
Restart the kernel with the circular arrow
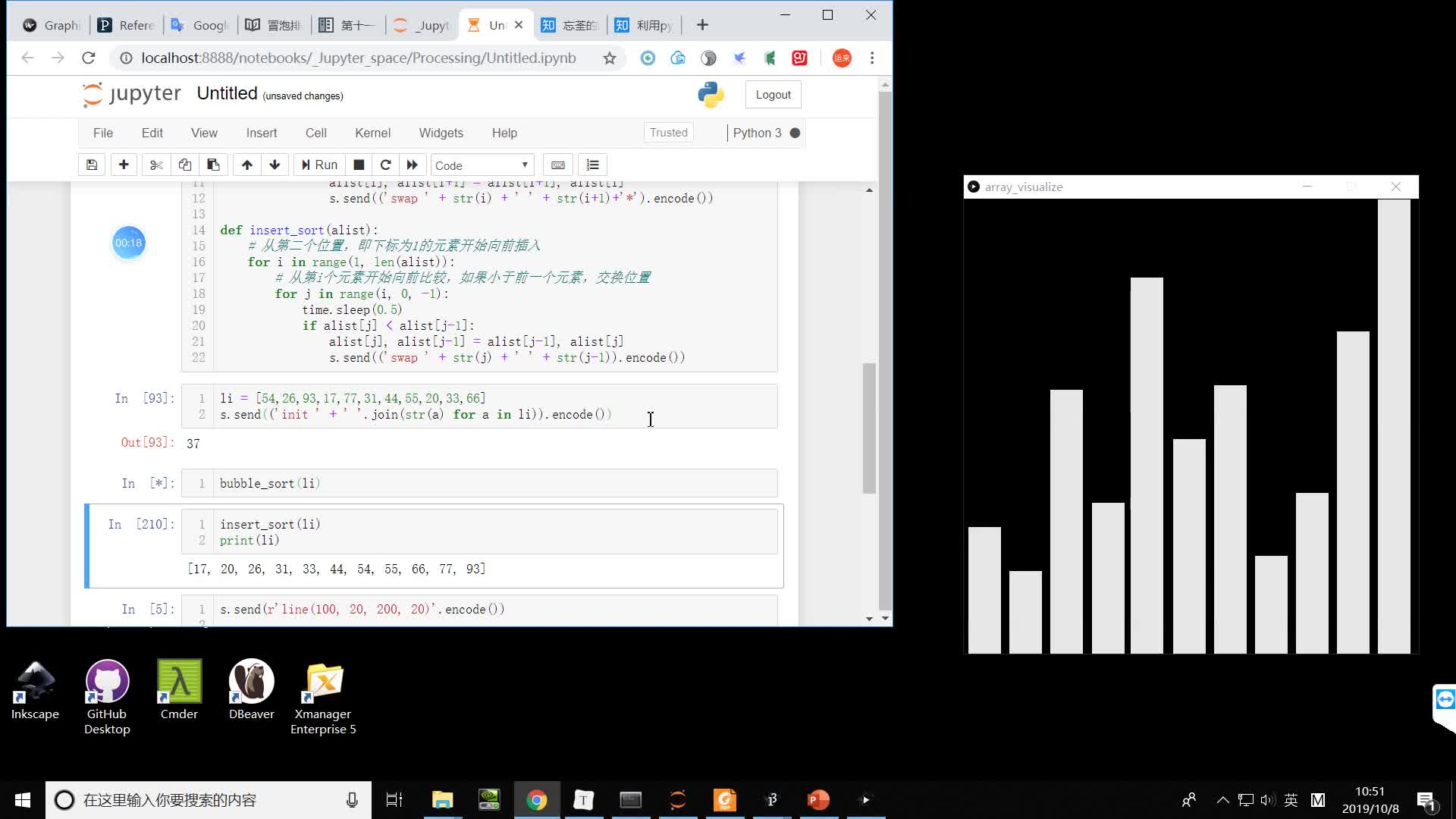[385, 165]
